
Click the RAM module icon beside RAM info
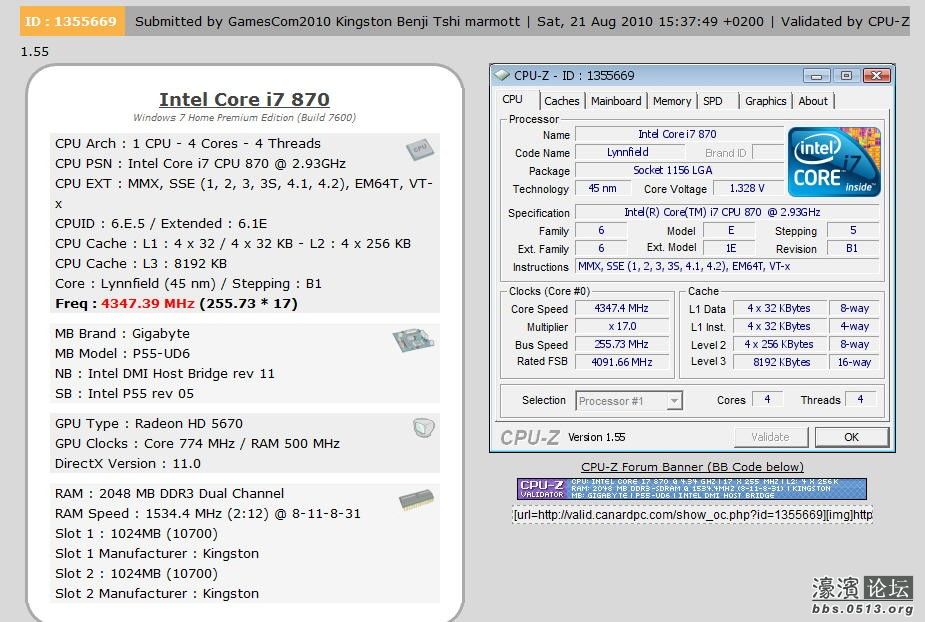(416, 500)
